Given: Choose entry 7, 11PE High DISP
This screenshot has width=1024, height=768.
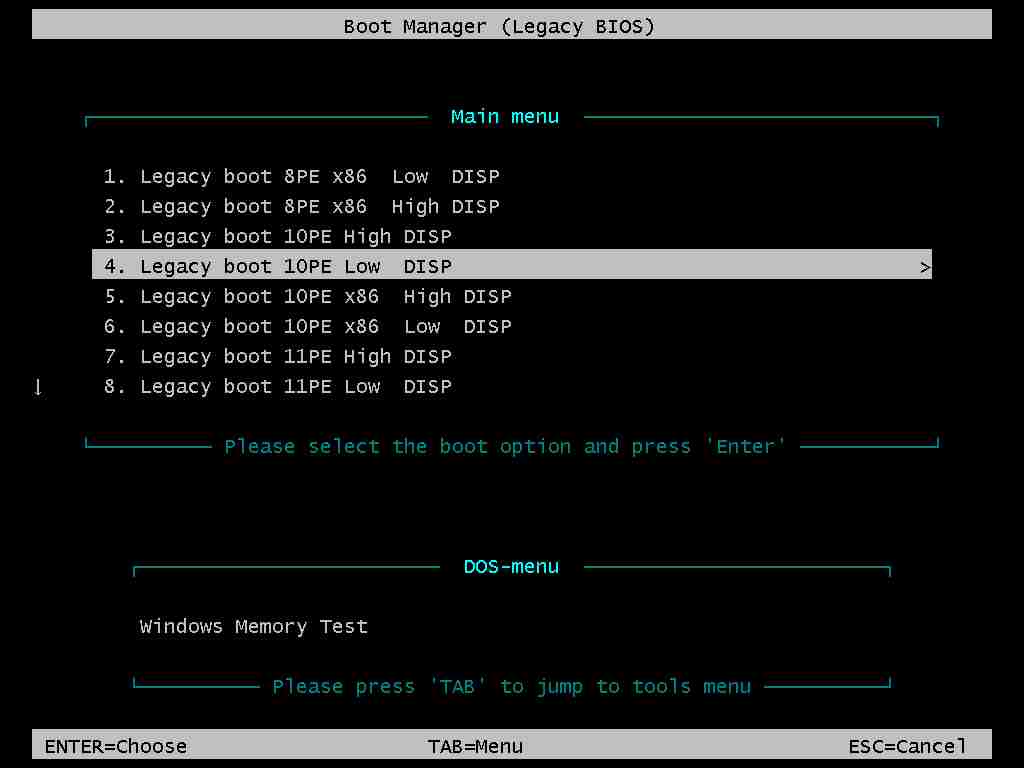Looking at the screenshot, I should tap(278, 357).
